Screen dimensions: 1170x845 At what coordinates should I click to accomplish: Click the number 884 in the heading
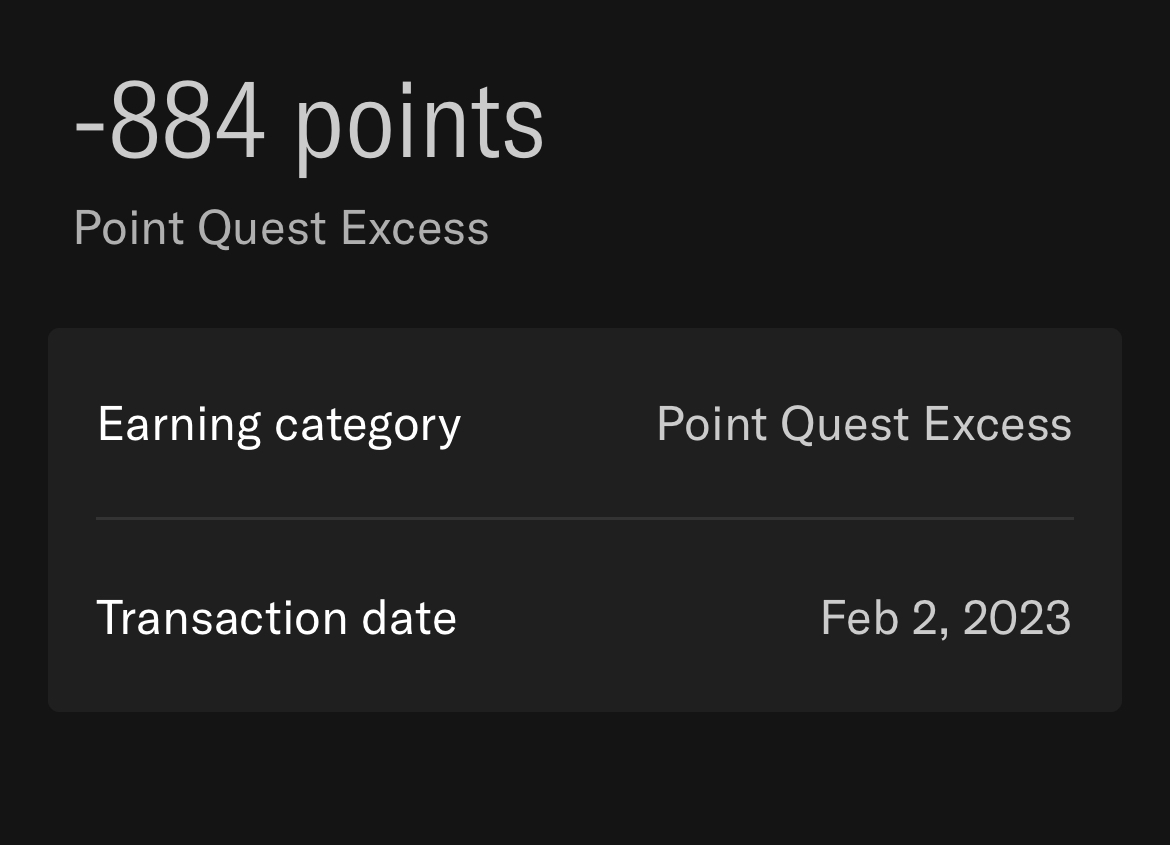coord(186,123)
